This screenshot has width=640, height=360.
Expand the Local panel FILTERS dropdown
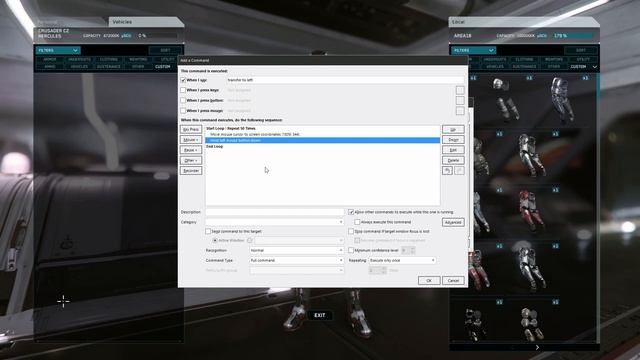[473, 50]
